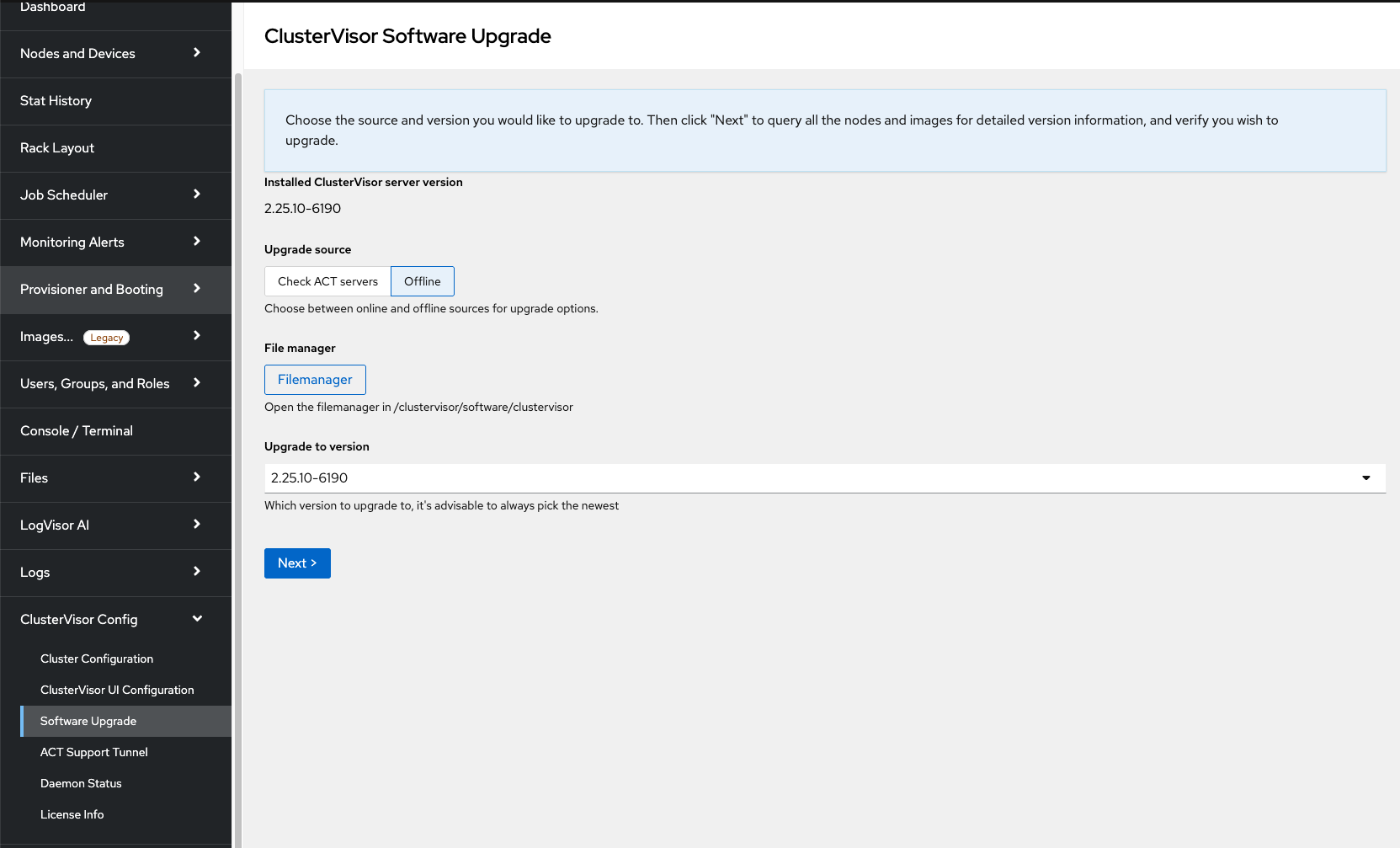Viewport: 1400px width, 848px height.
Task: Open ACT Support Tunnel submenu item
Action: pos(94,752)
